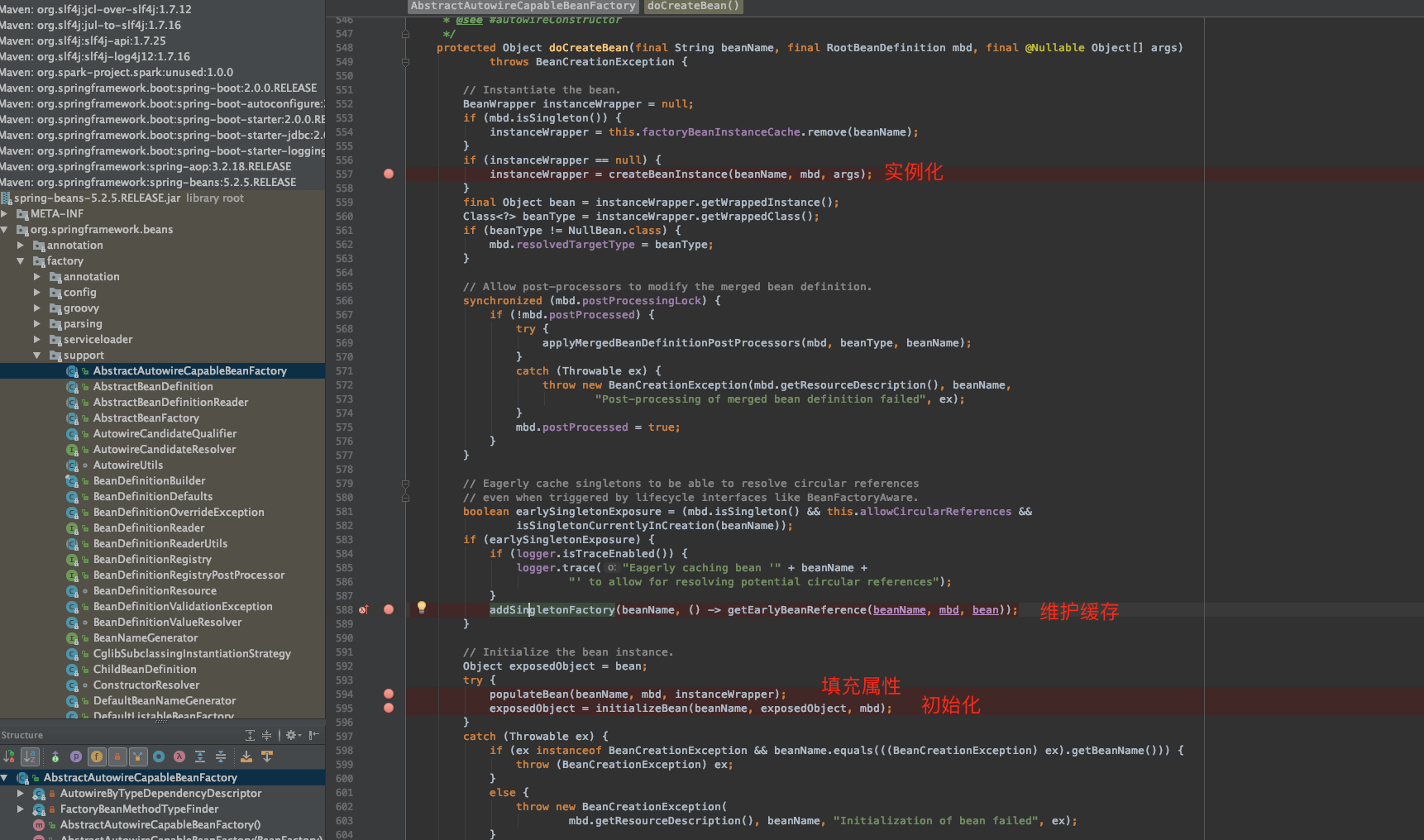Select ChildBeanDefinition in project tree
Viewport: 1424px width, 840px height.
click(x=145, y=669)
